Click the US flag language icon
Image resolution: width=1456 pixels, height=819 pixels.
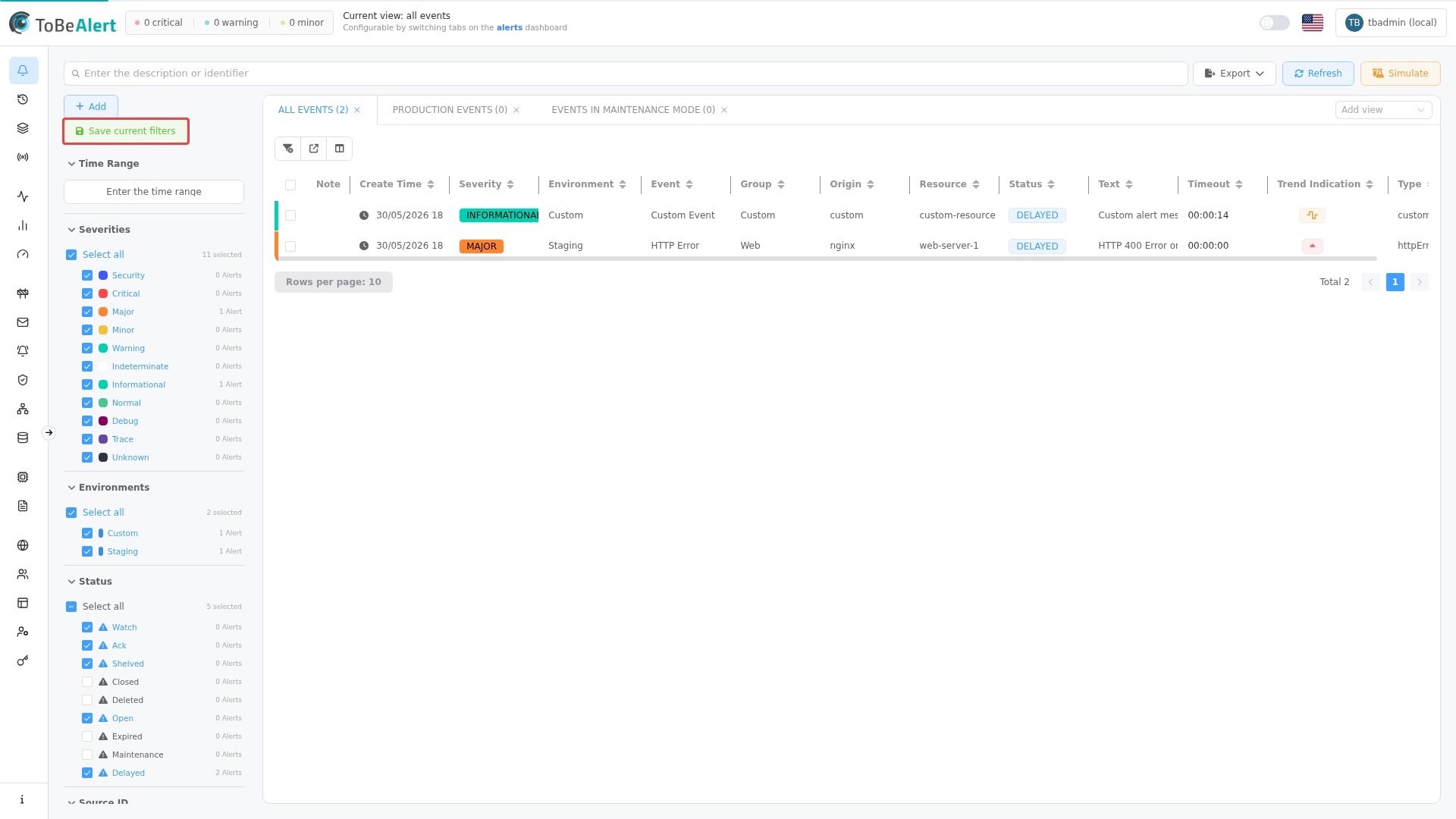1313,23
